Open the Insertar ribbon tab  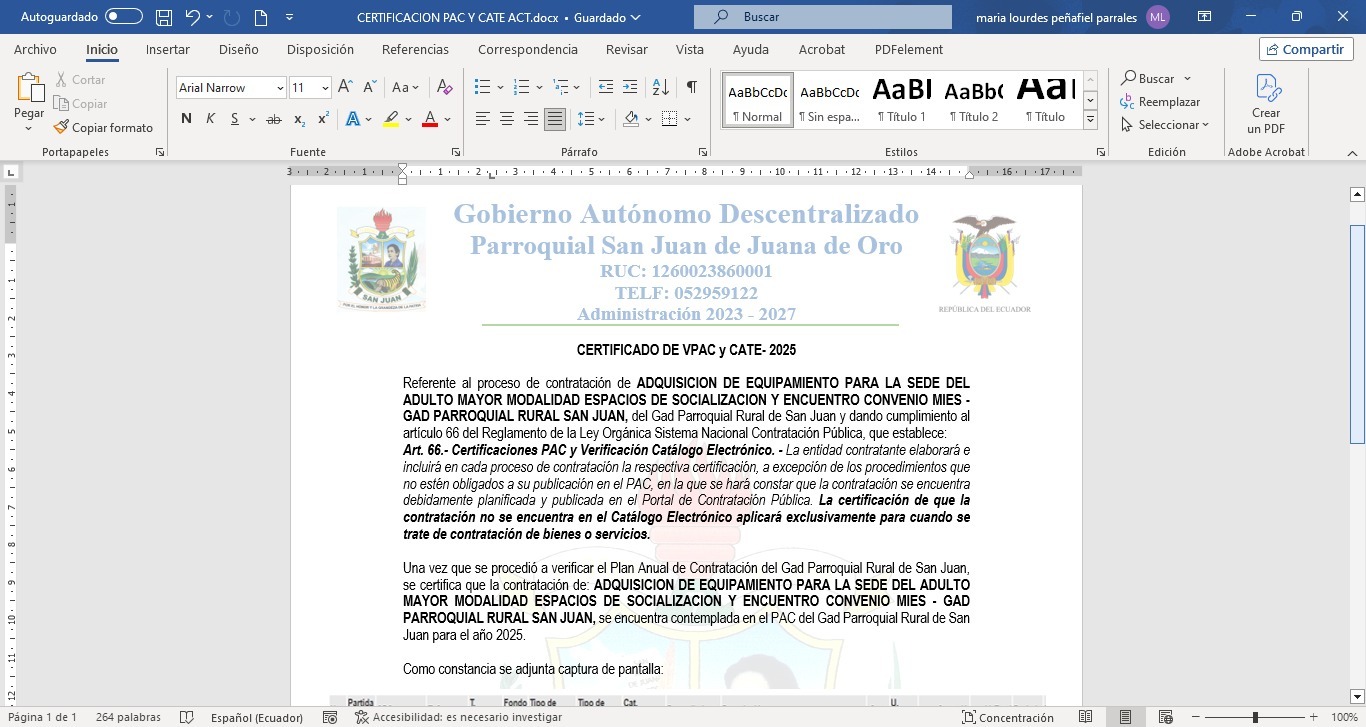[167, 49]
